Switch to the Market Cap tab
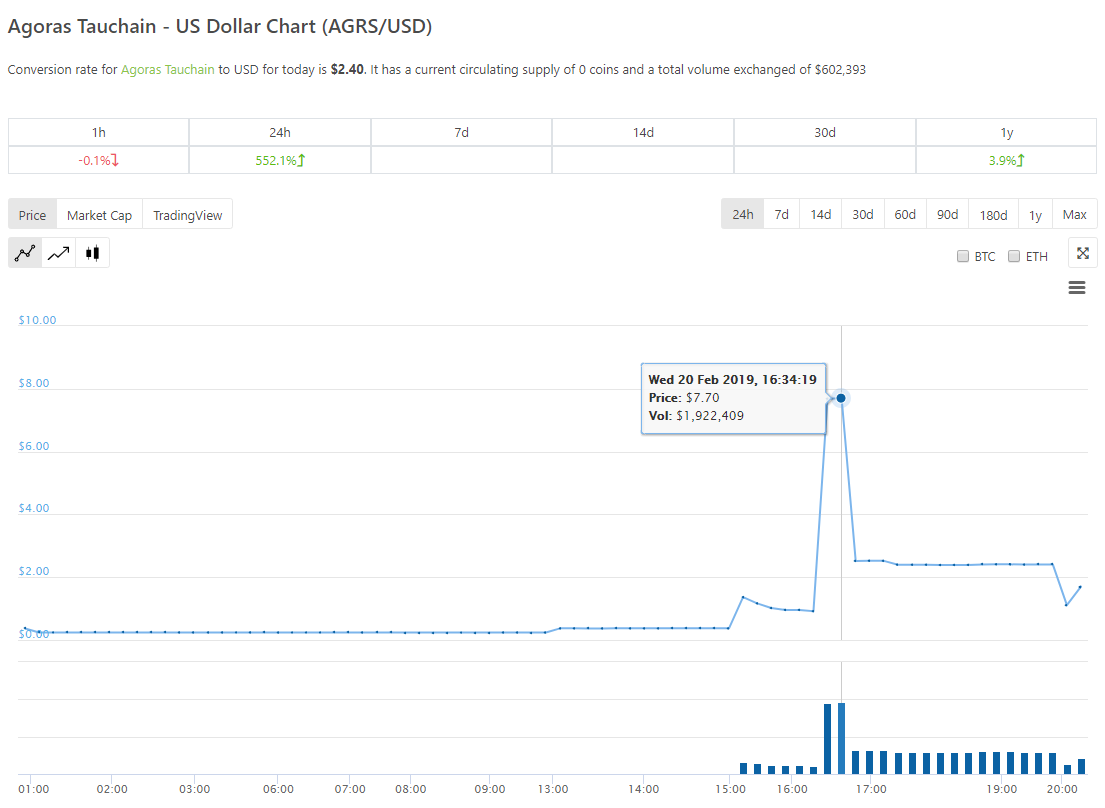 99,215
